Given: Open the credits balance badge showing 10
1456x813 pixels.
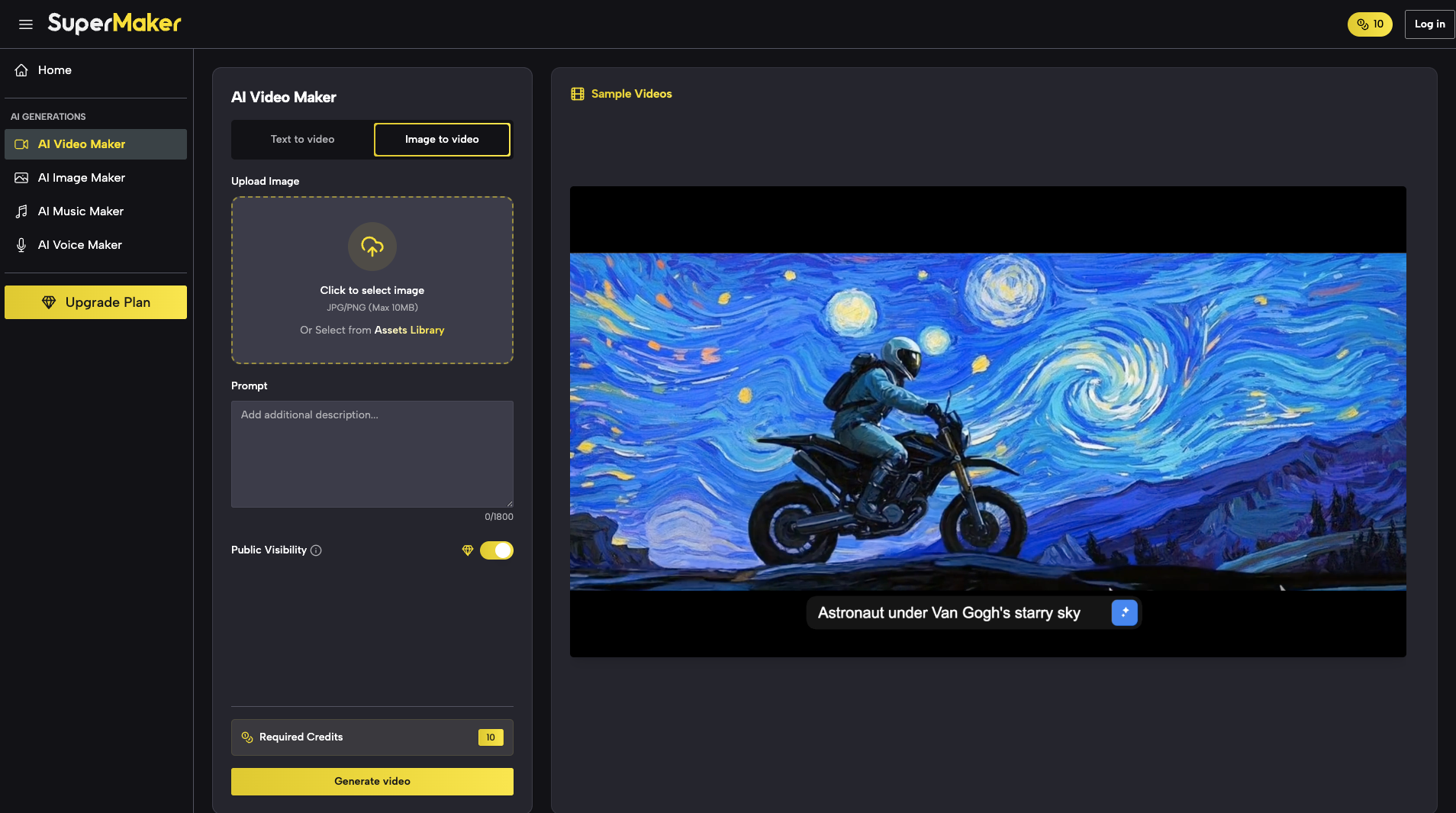Looking at the screenshot, I should [x=1370, y=24].
